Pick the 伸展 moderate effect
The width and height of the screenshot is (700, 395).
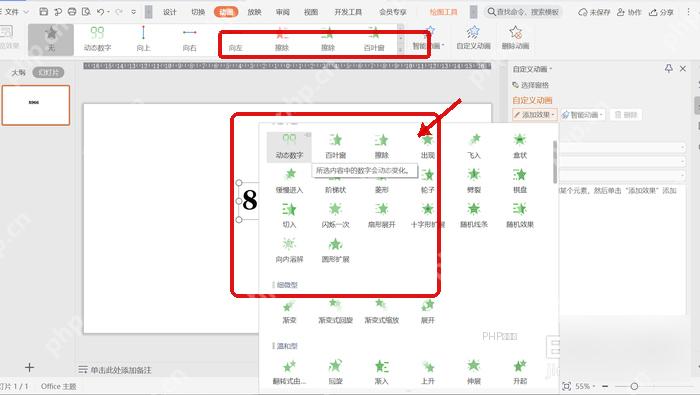(474, 373)
